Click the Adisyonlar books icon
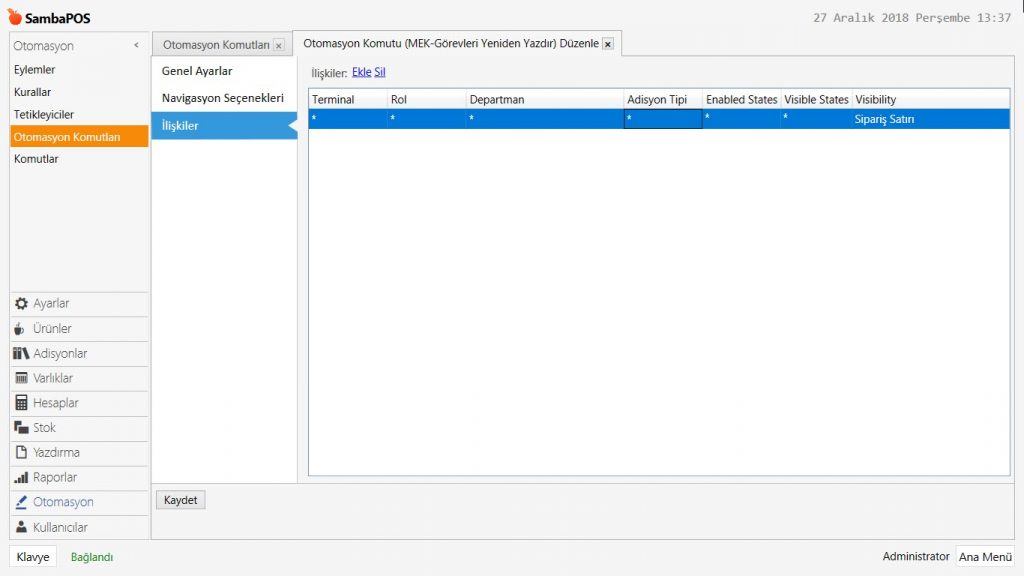The height and width of the screenshot is (576, 1024). point(22,354)
